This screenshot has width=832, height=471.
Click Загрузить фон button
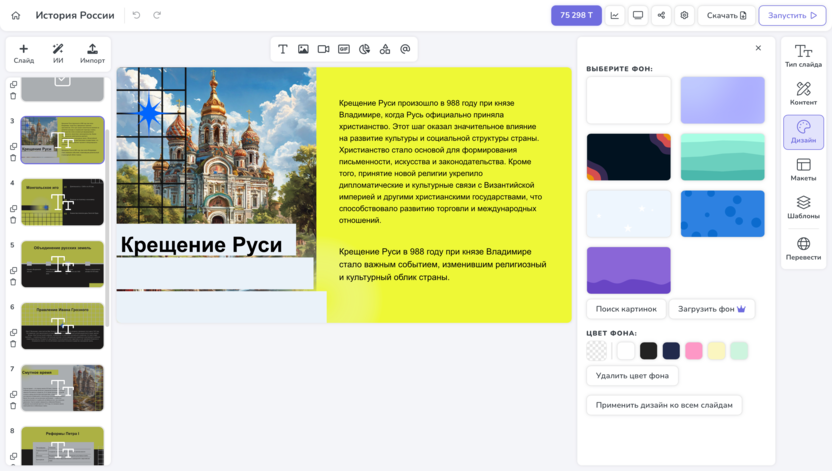(x=712, y=309)
